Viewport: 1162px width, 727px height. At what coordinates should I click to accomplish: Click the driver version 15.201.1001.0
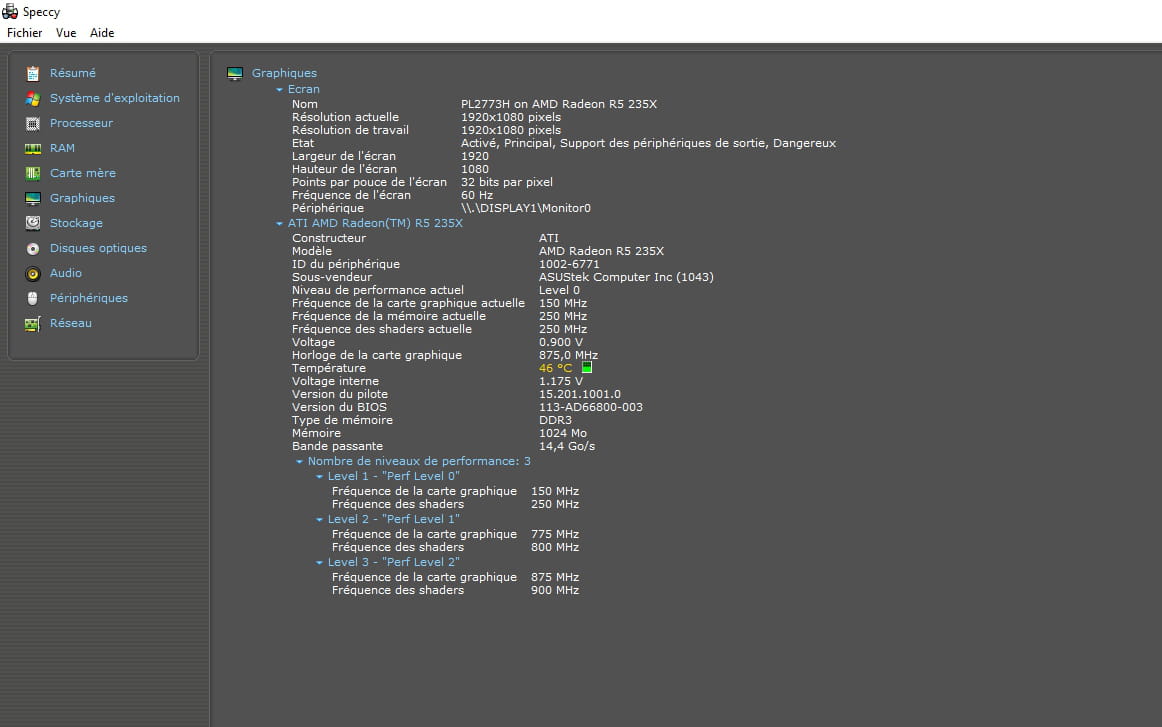pos(580,394)
